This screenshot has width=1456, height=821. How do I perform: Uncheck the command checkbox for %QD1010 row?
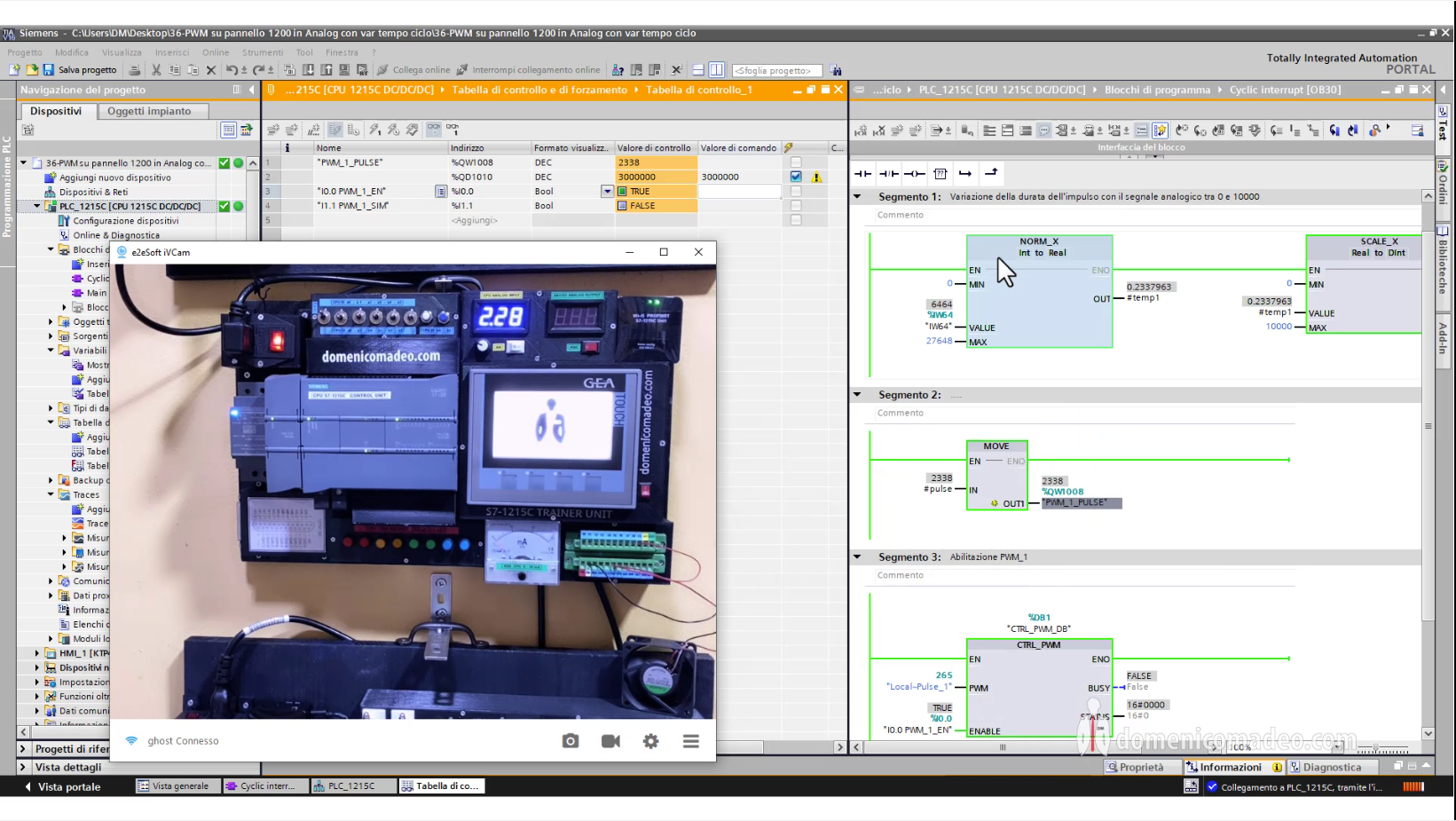pos(796,177)
